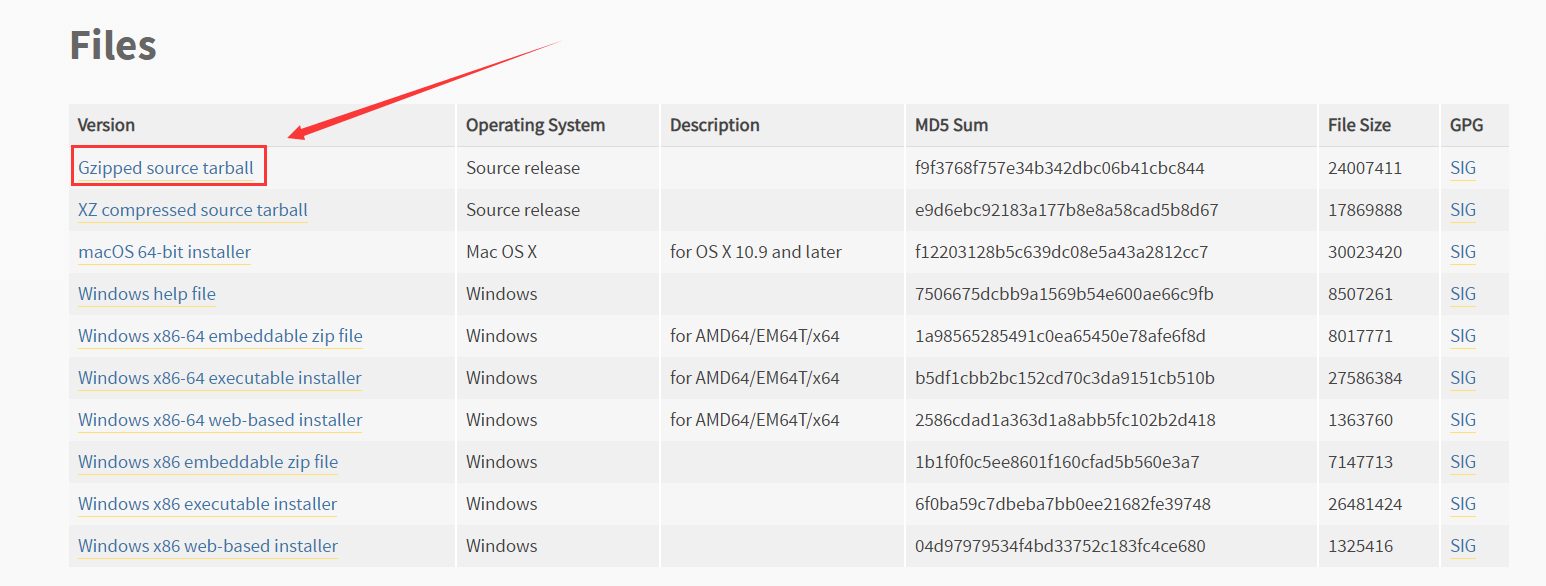The width and height of the screenshot is (1546, 586).
Task: Open SIG for Windows x86-64 executable installer
Action: point(1462,378)
